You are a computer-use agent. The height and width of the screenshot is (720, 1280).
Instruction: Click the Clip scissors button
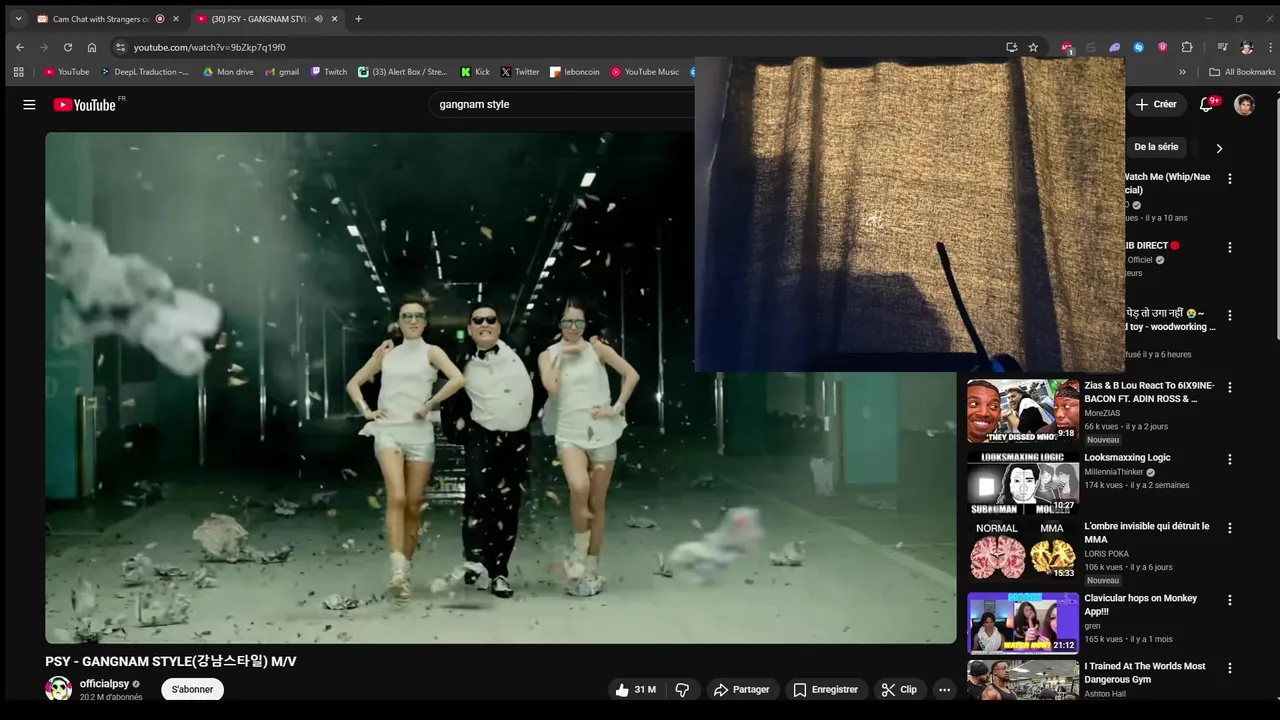pos(899,689)
